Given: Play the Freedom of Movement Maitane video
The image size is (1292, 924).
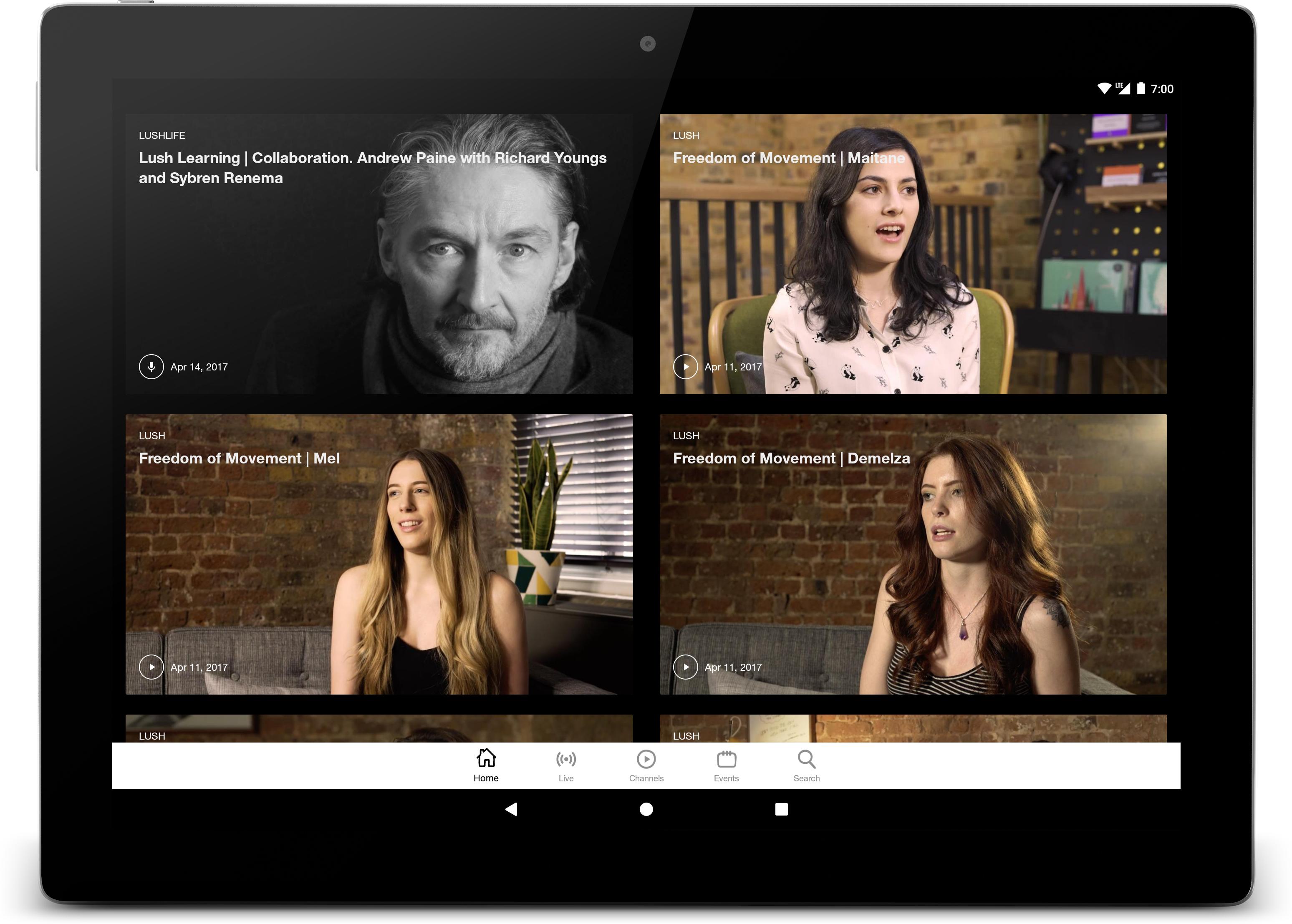Looking at the screenshot, I should point(685,366).
